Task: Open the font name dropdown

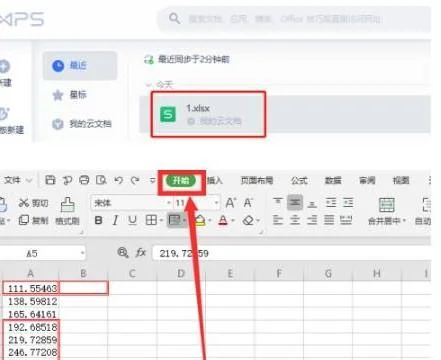Action: [168, 203]
